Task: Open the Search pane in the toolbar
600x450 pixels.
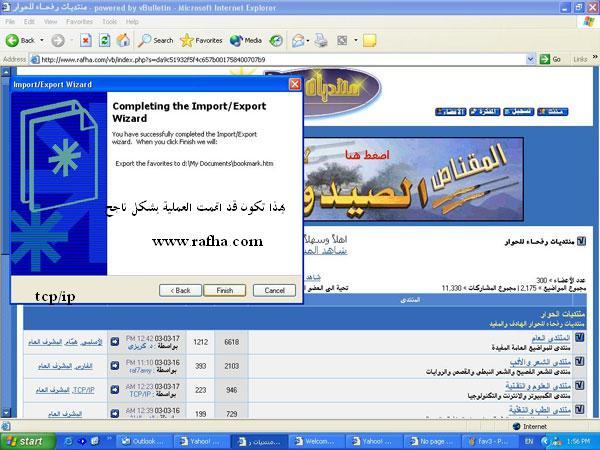Action: [x=155, y=40]
